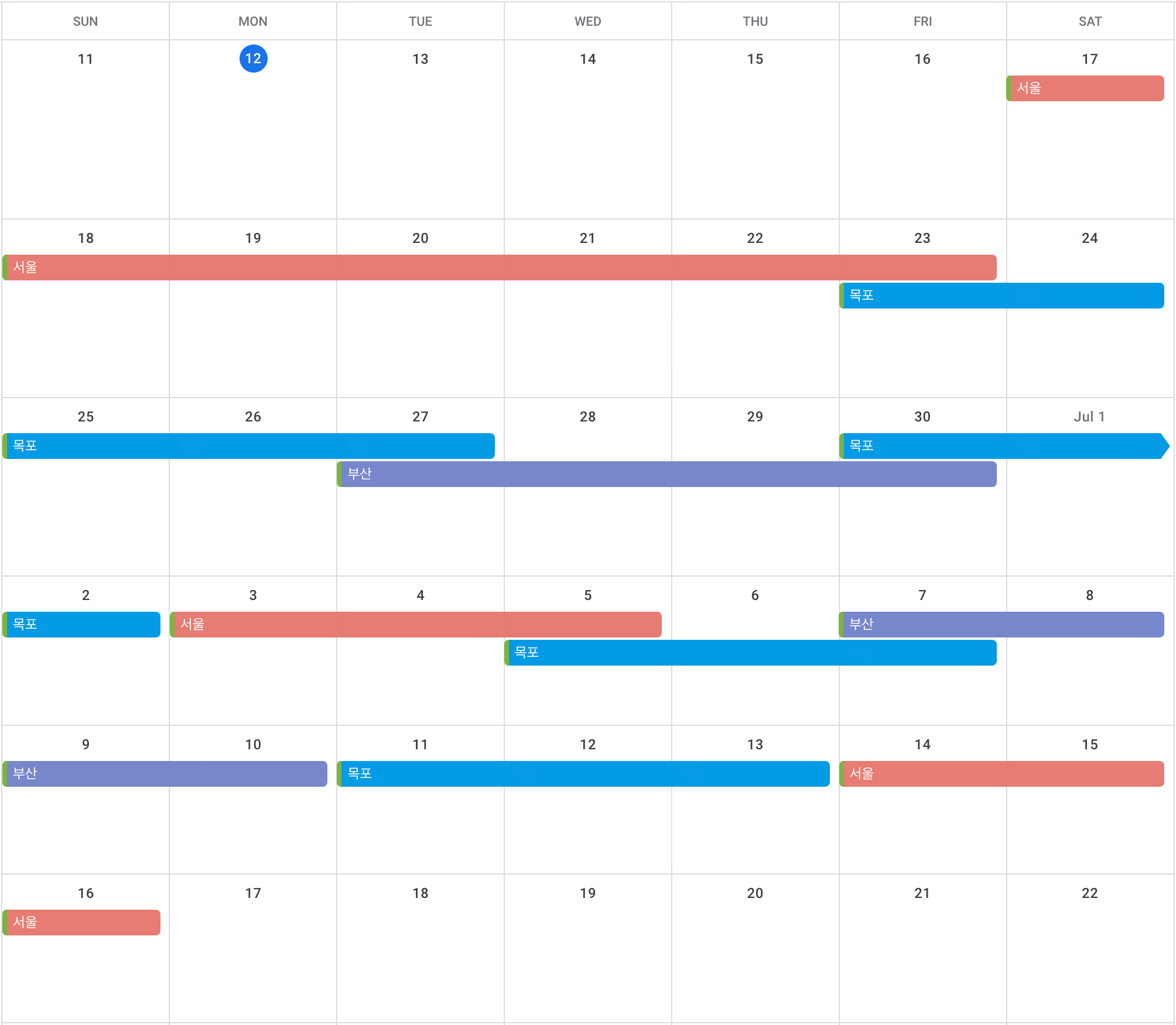Select date 18 in the second week
Image resolution: width=1176 pixels, height=1025 pixels.
[x=86, y=238]
